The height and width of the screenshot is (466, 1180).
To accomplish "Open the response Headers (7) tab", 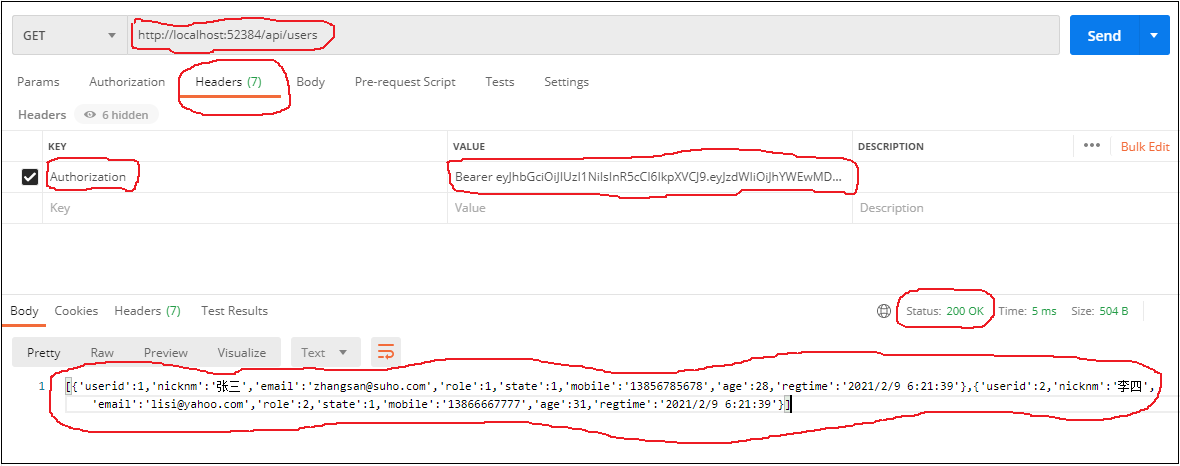I will tap(148, 311).
